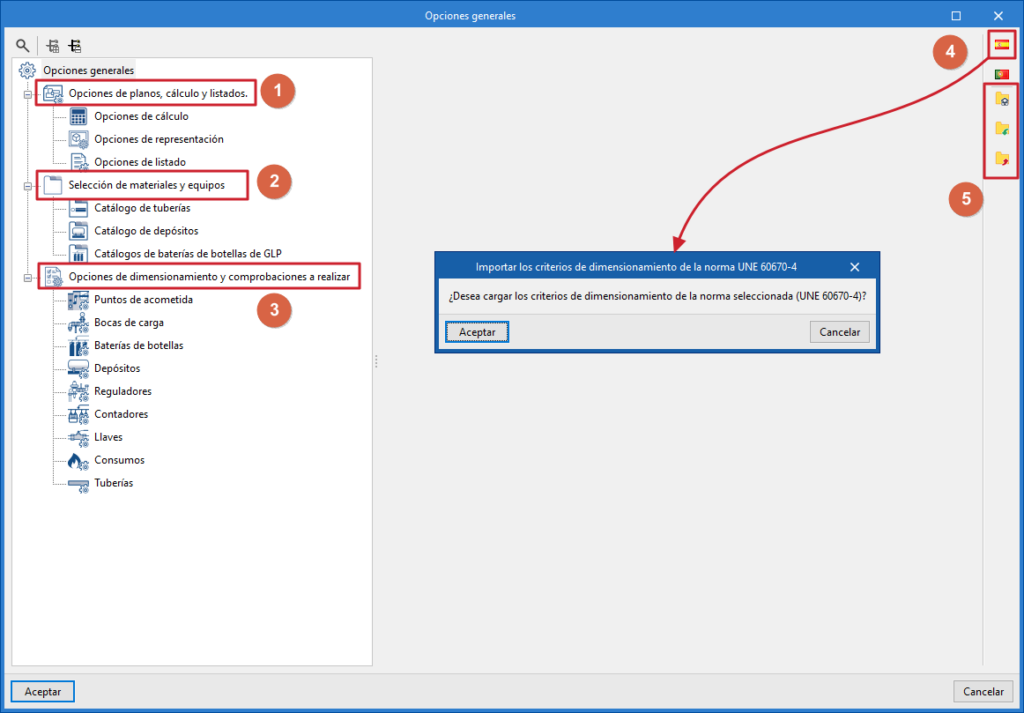Click the Portuguese flag icon

click(x=1001, y=74)
